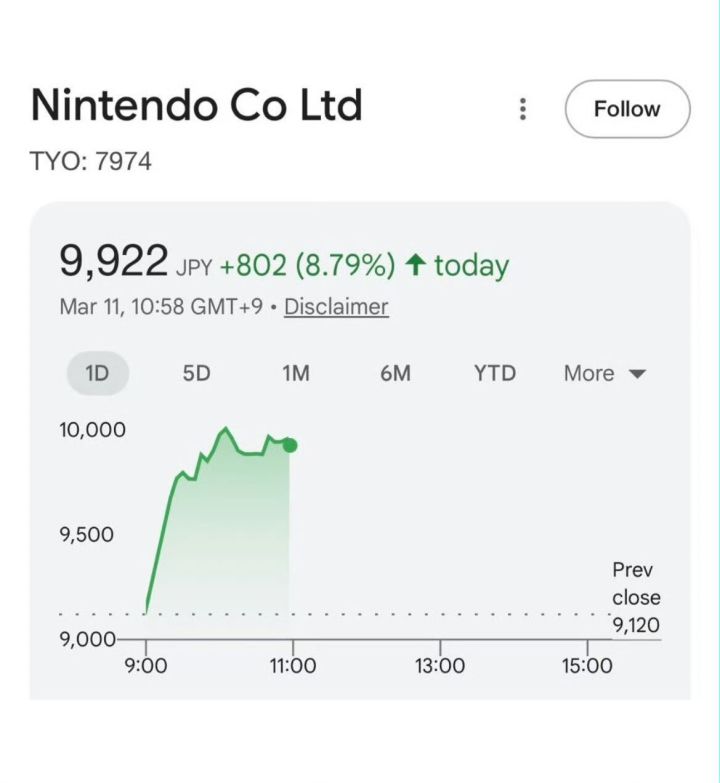Click the +802 (8.79%) change value

(x=307, y=265)
